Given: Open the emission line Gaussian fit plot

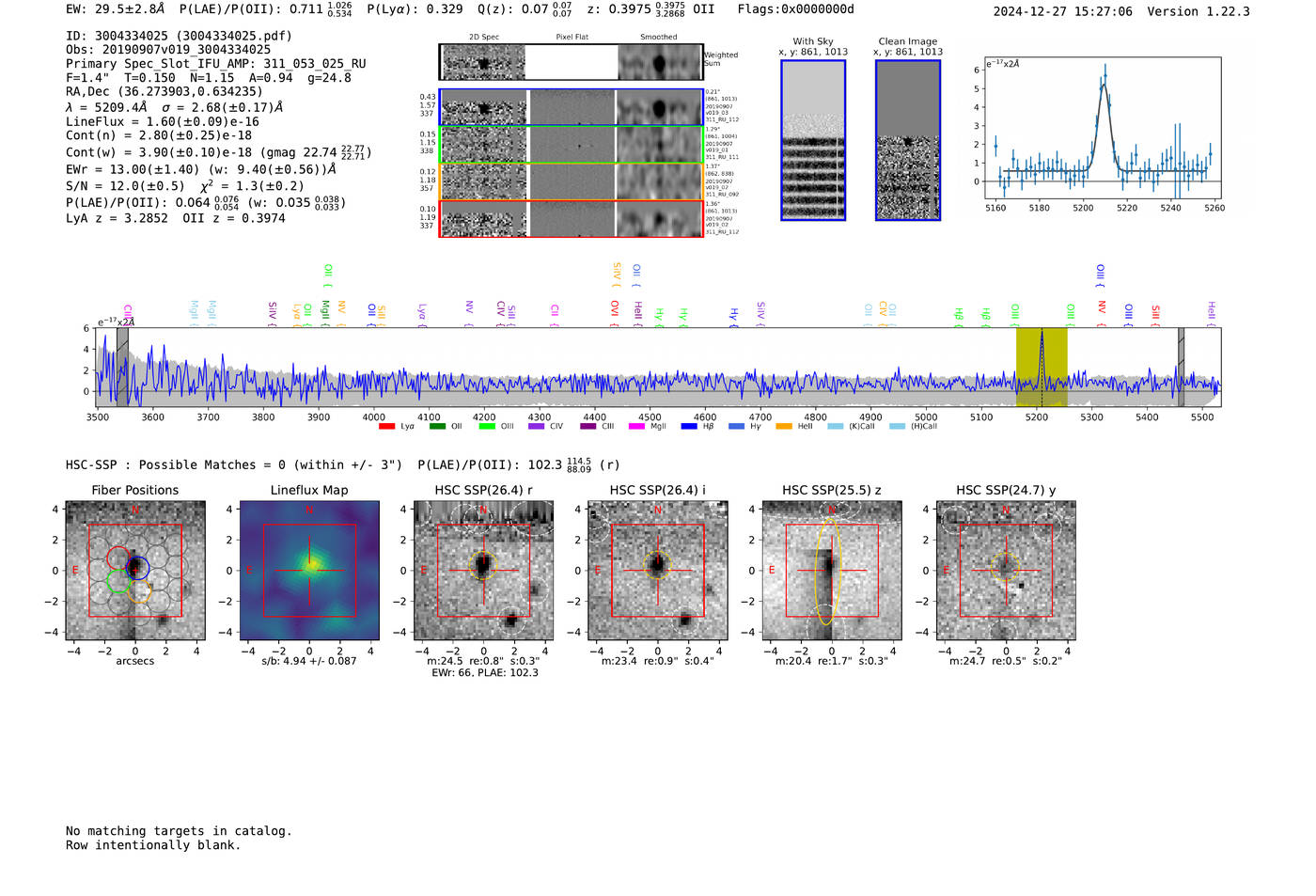Looking at the screenshot, I should (x=1102, y=129).
